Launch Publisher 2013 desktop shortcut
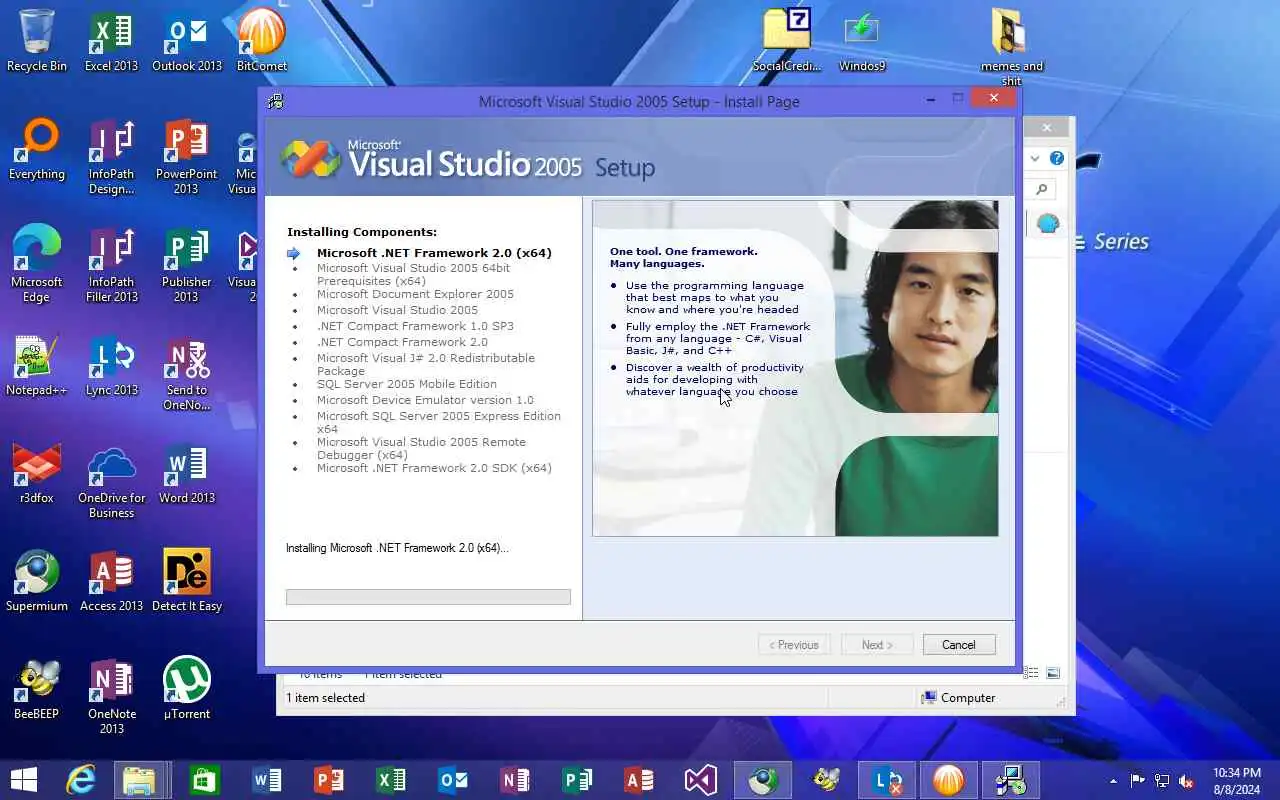The height and width of the screenshot is (800, 1280). tap(186, 264)
